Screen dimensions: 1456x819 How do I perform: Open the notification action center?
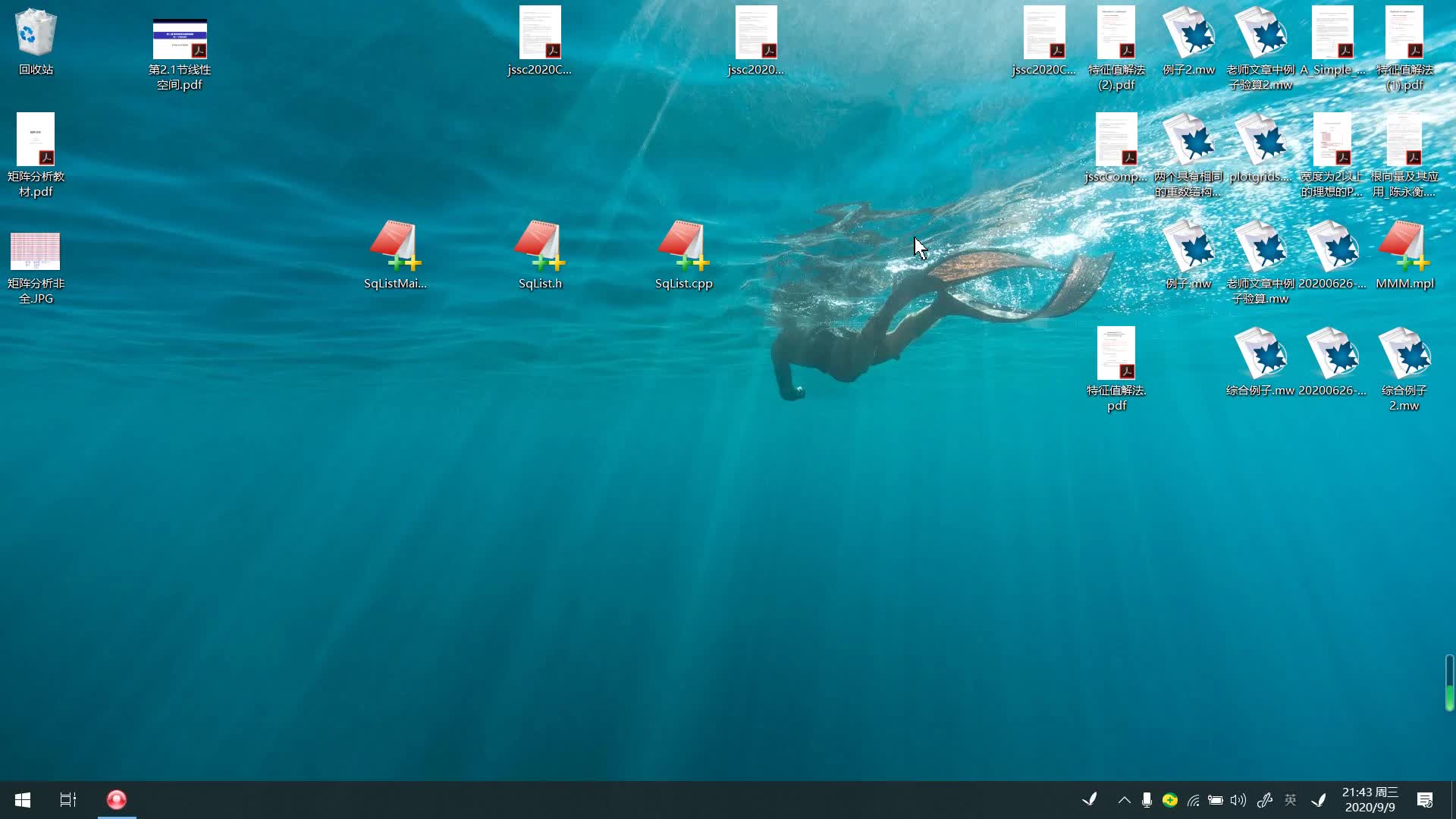[1425, 800]
